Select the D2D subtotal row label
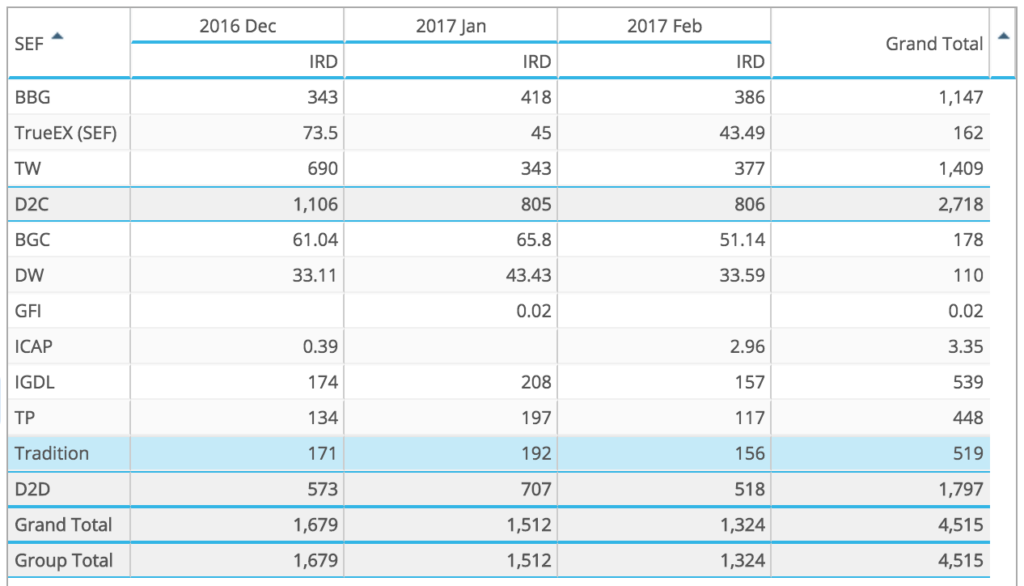 (x=32, y=489)
